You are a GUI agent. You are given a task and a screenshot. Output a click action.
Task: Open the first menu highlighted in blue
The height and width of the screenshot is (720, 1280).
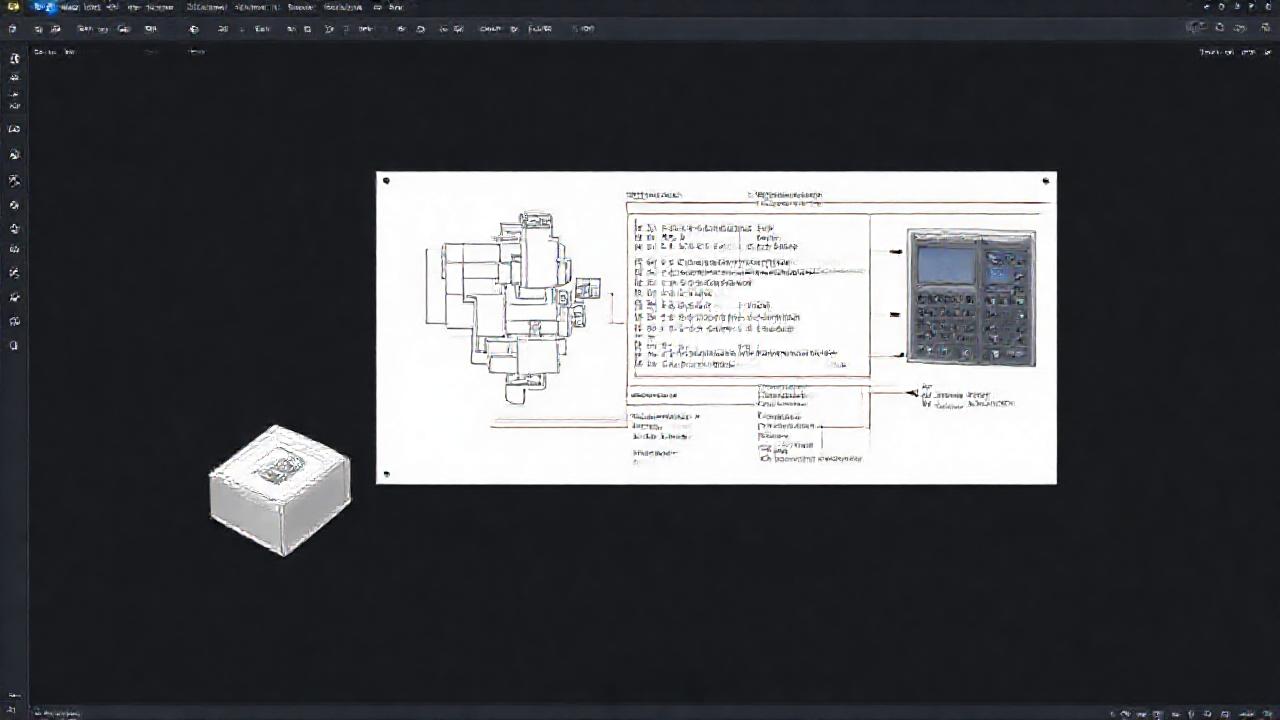(43, 7)
